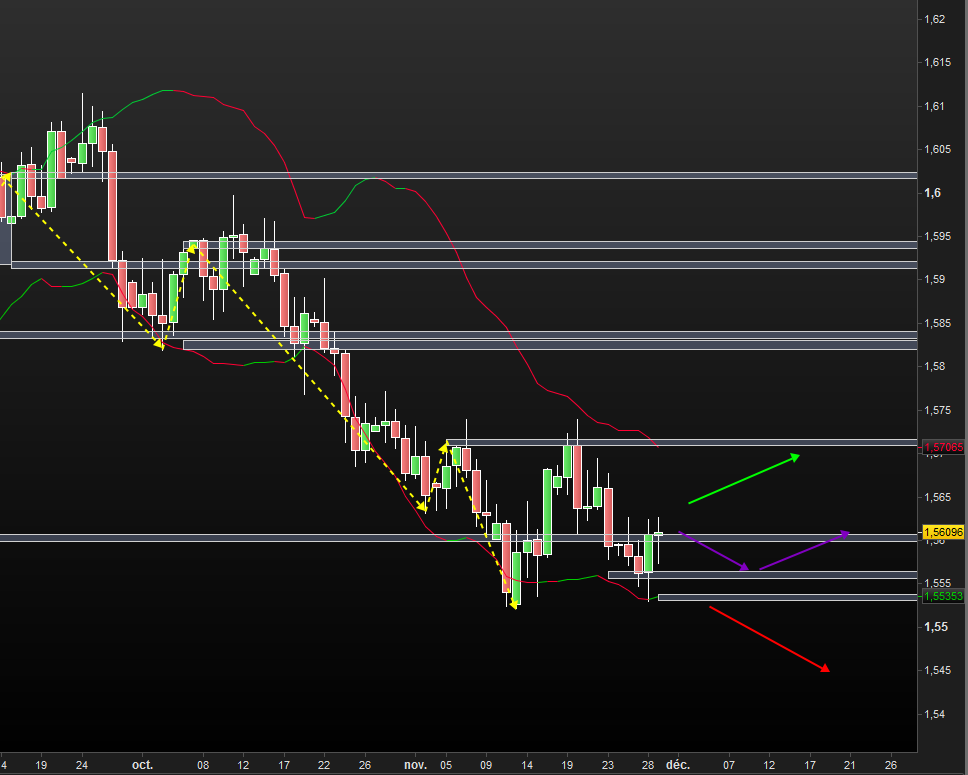Click the 24 date label before oct.
Image resolution: width=968 pixels, height=775 pixels.
coord(81,765)
